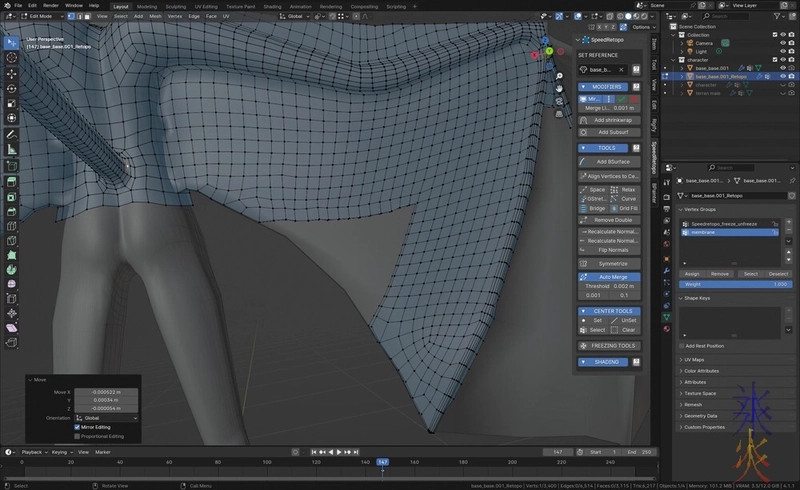Pick the Measure tool
The image size is (800, 490).
[11, 149]
